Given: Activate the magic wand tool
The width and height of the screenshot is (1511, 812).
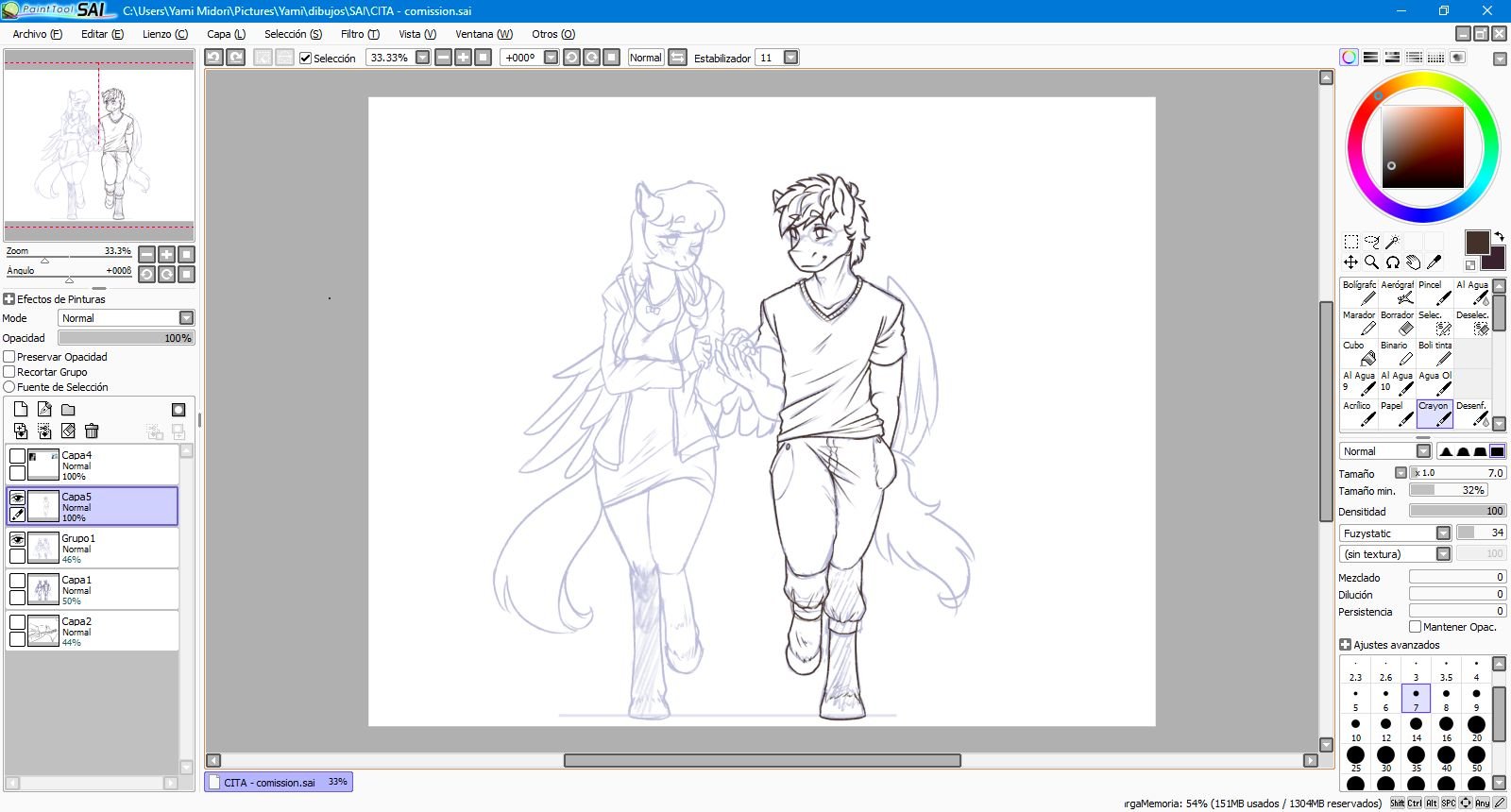Looking at the screenshot, I should pos(1393,242).
